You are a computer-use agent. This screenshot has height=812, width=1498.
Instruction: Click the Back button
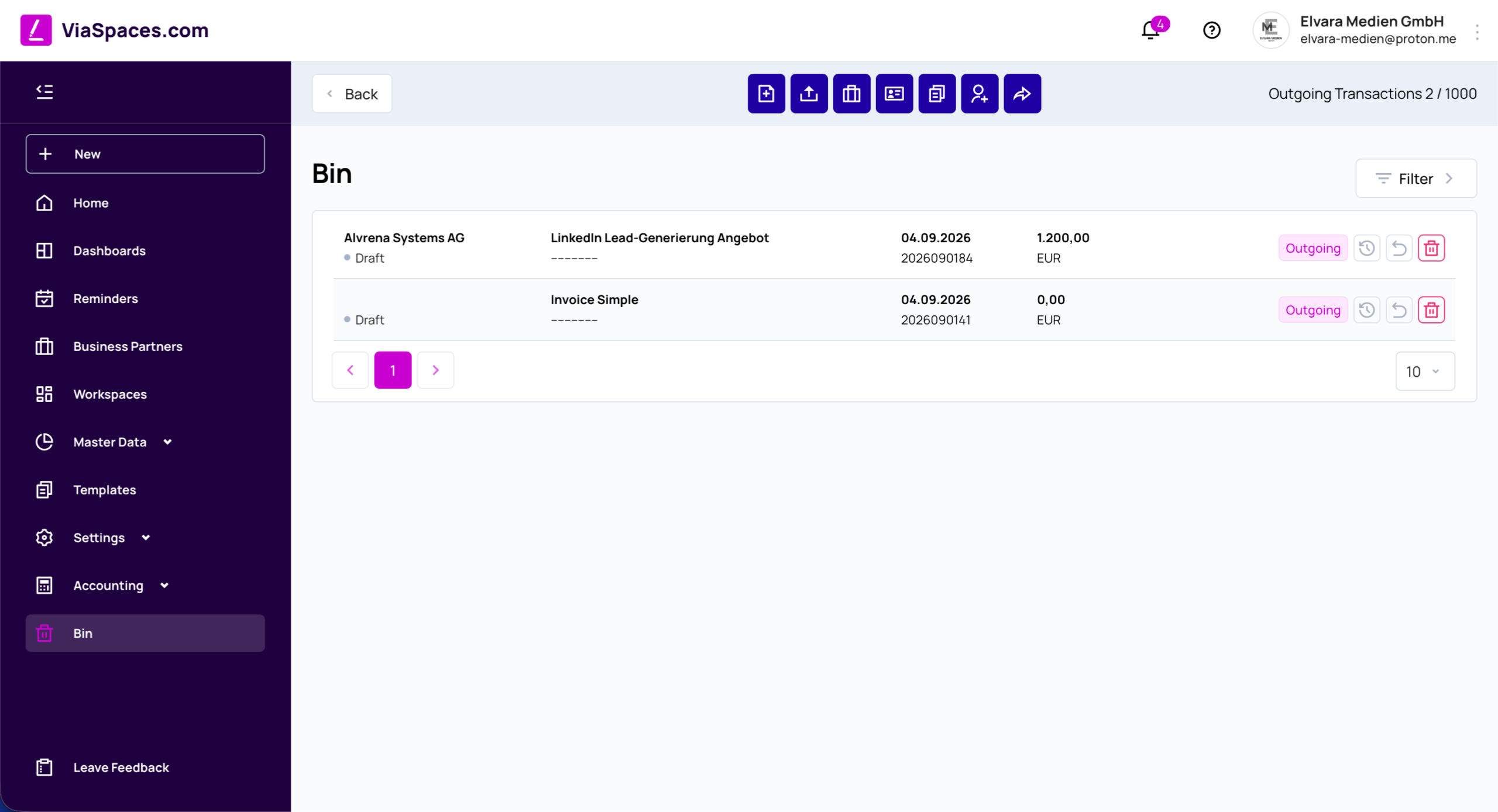[x=352, y=94]
